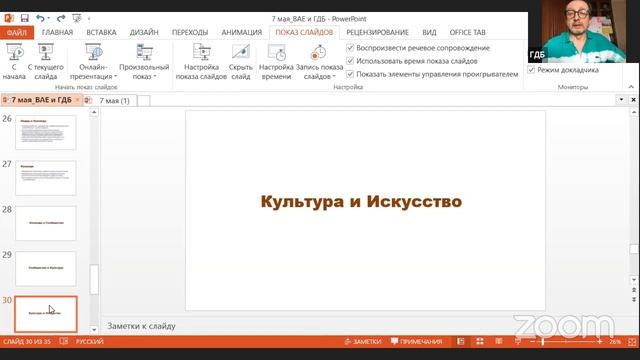640x360 pixels.
Task: Go to next slide via double-arrow button
Action: click(x=634, y=300)
